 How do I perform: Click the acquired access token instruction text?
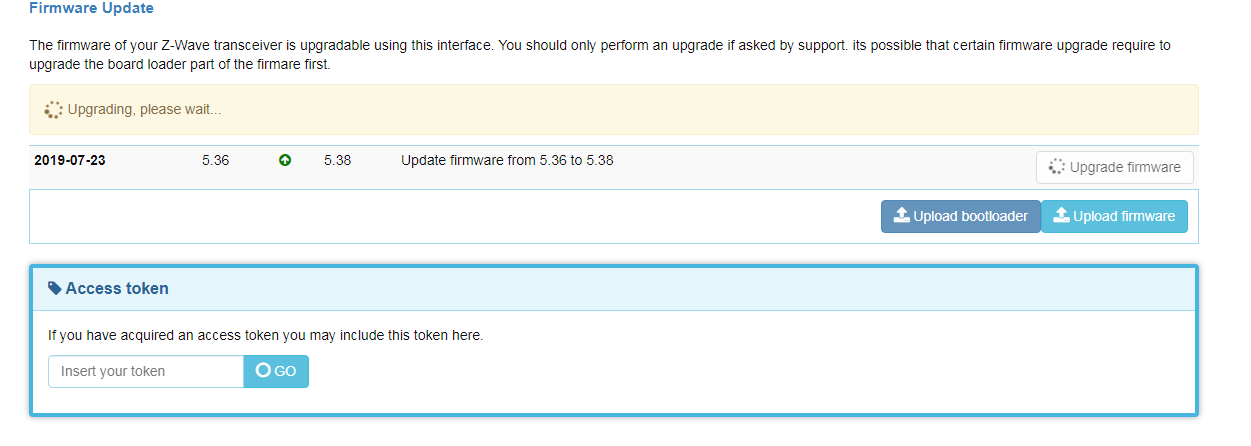click(x=266, y=335)
